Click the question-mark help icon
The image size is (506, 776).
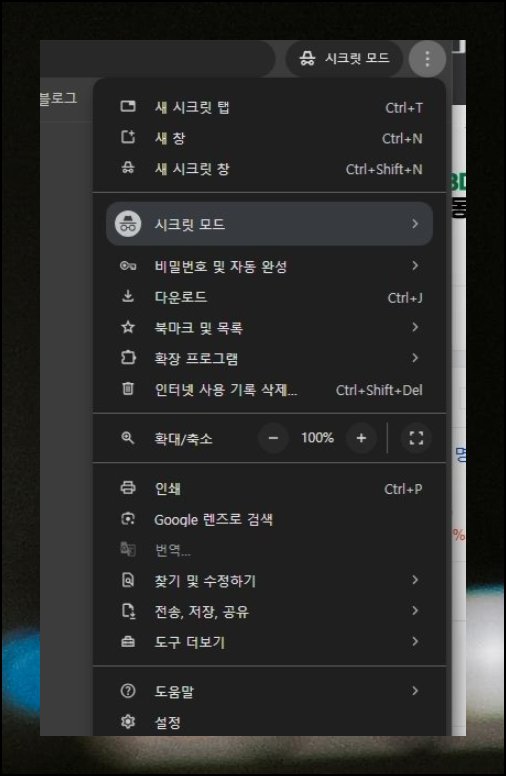(128, 690)
